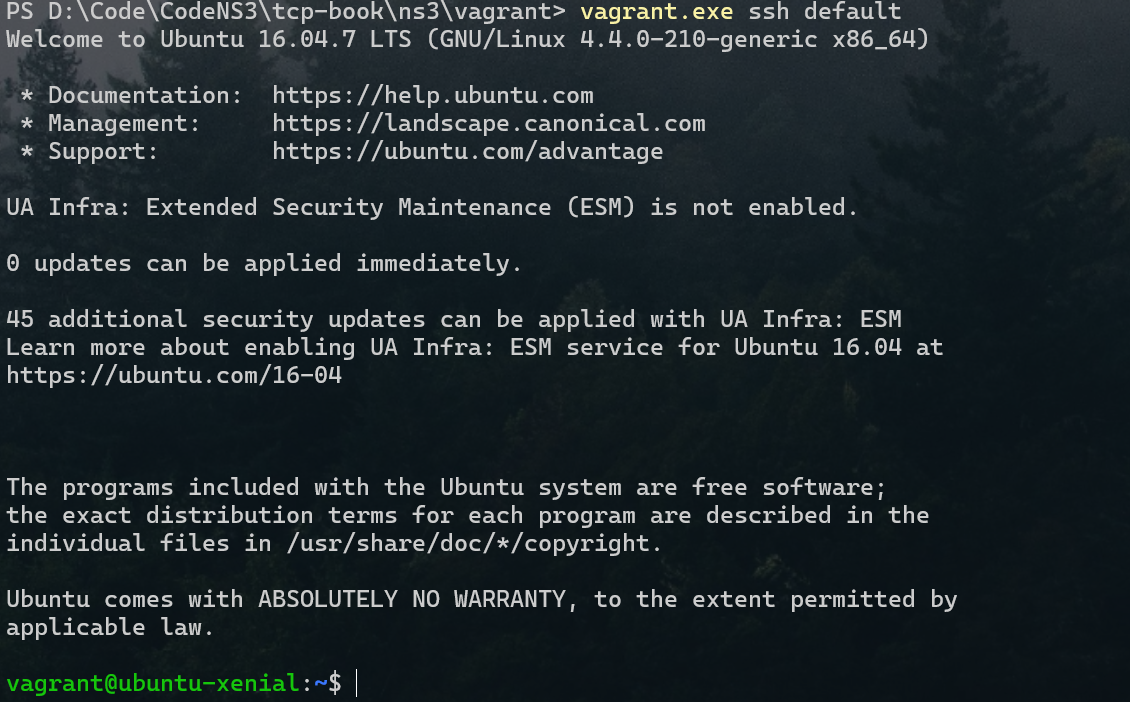Click the words ABSOLUTELY NO WARRANTY

[419, 600]
